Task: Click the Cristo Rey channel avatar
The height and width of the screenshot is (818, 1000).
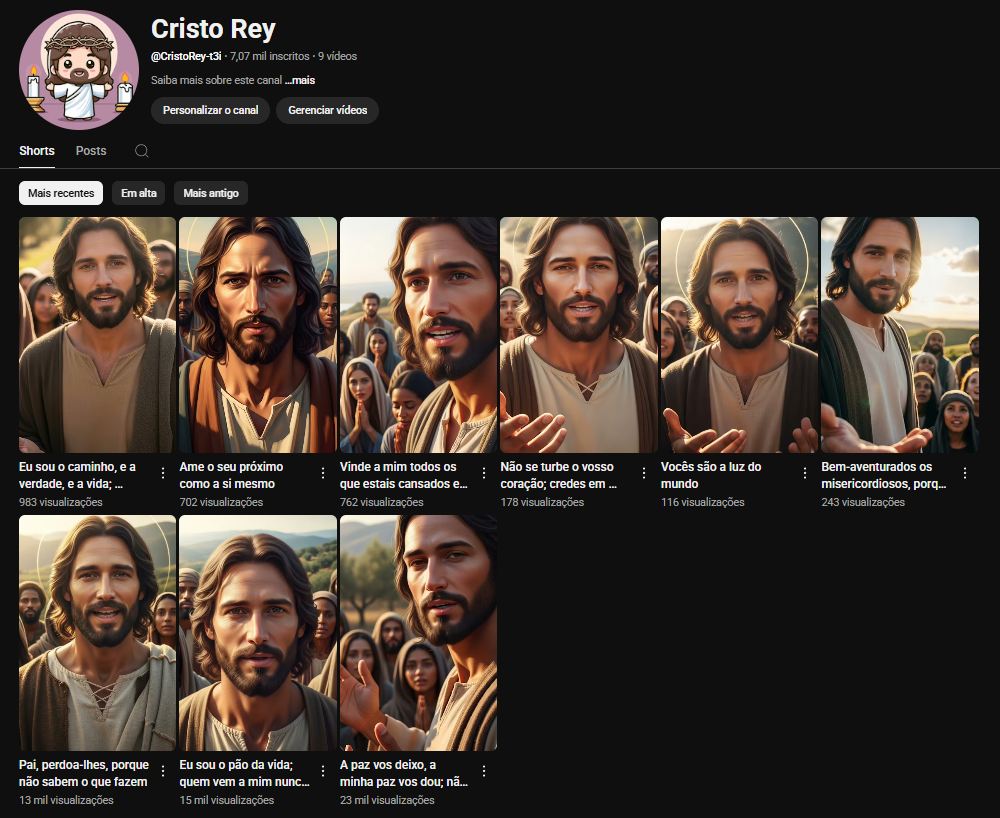Action: (x=79, y=69)
